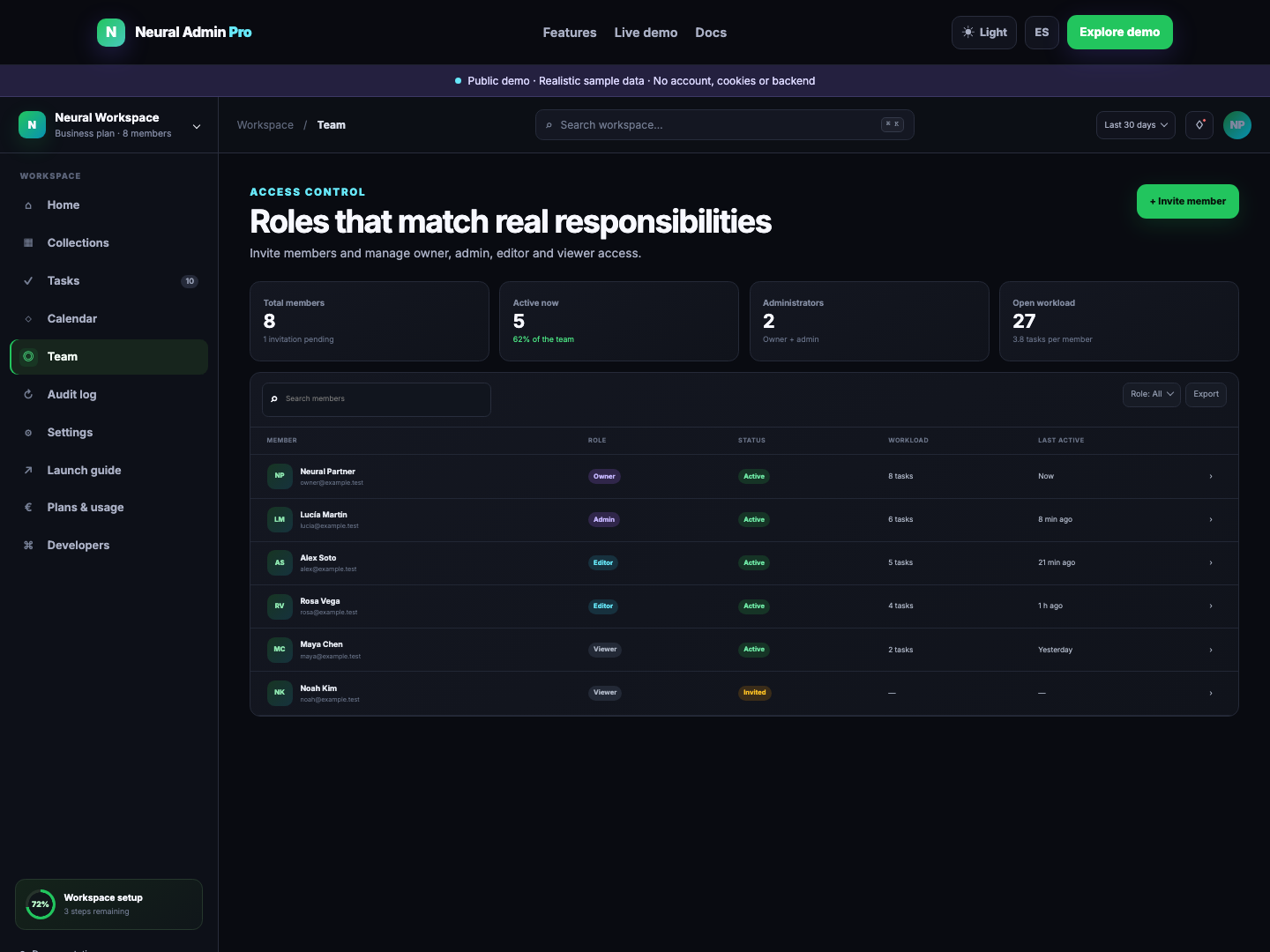Click the Neural Admin Pro logo
The image size is (1270, 952).
coord(175,33)
